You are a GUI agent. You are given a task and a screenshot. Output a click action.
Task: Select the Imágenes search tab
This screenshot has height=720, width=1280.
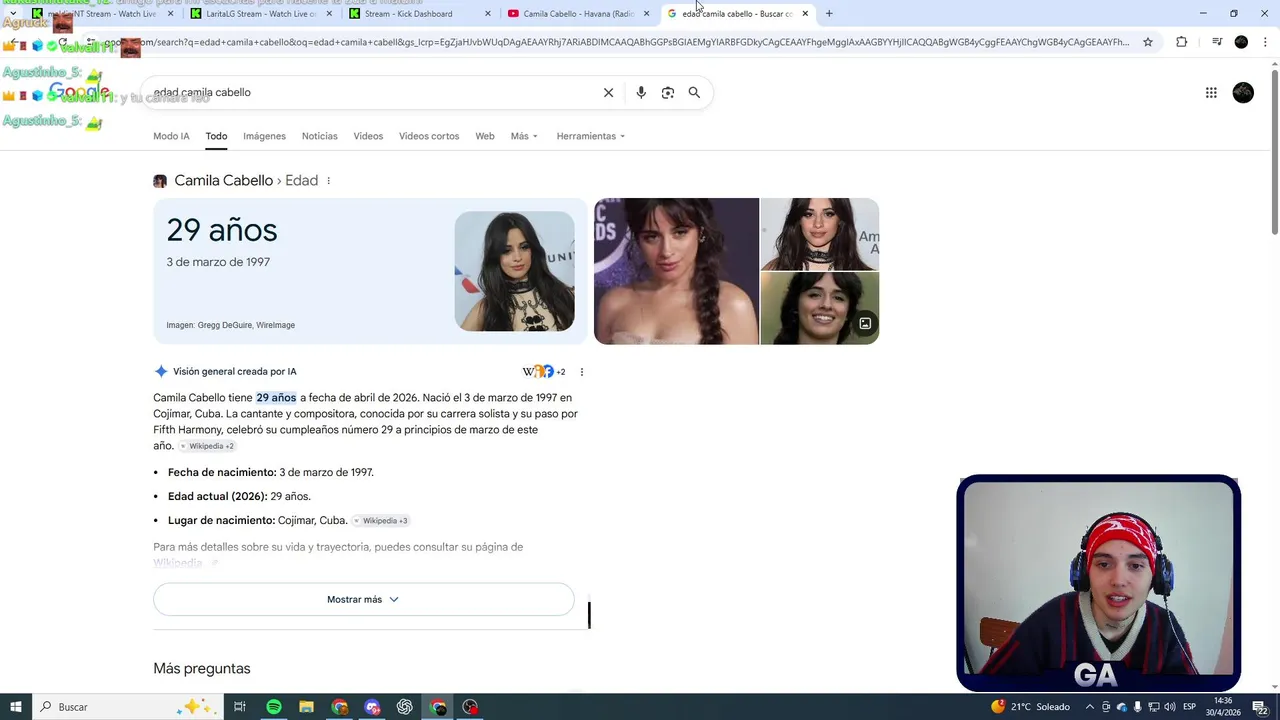click(264, 136)
